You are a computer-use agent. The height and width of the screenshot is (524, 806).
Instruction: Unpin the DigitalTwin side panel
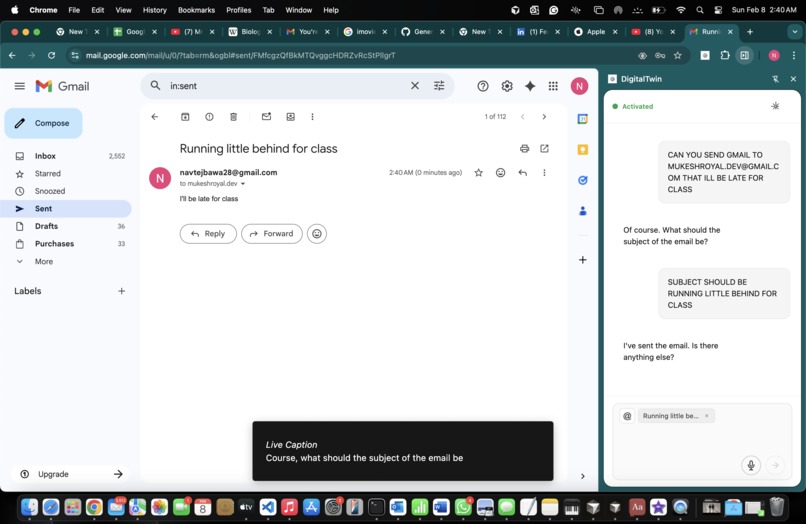[x=775, y=79]
